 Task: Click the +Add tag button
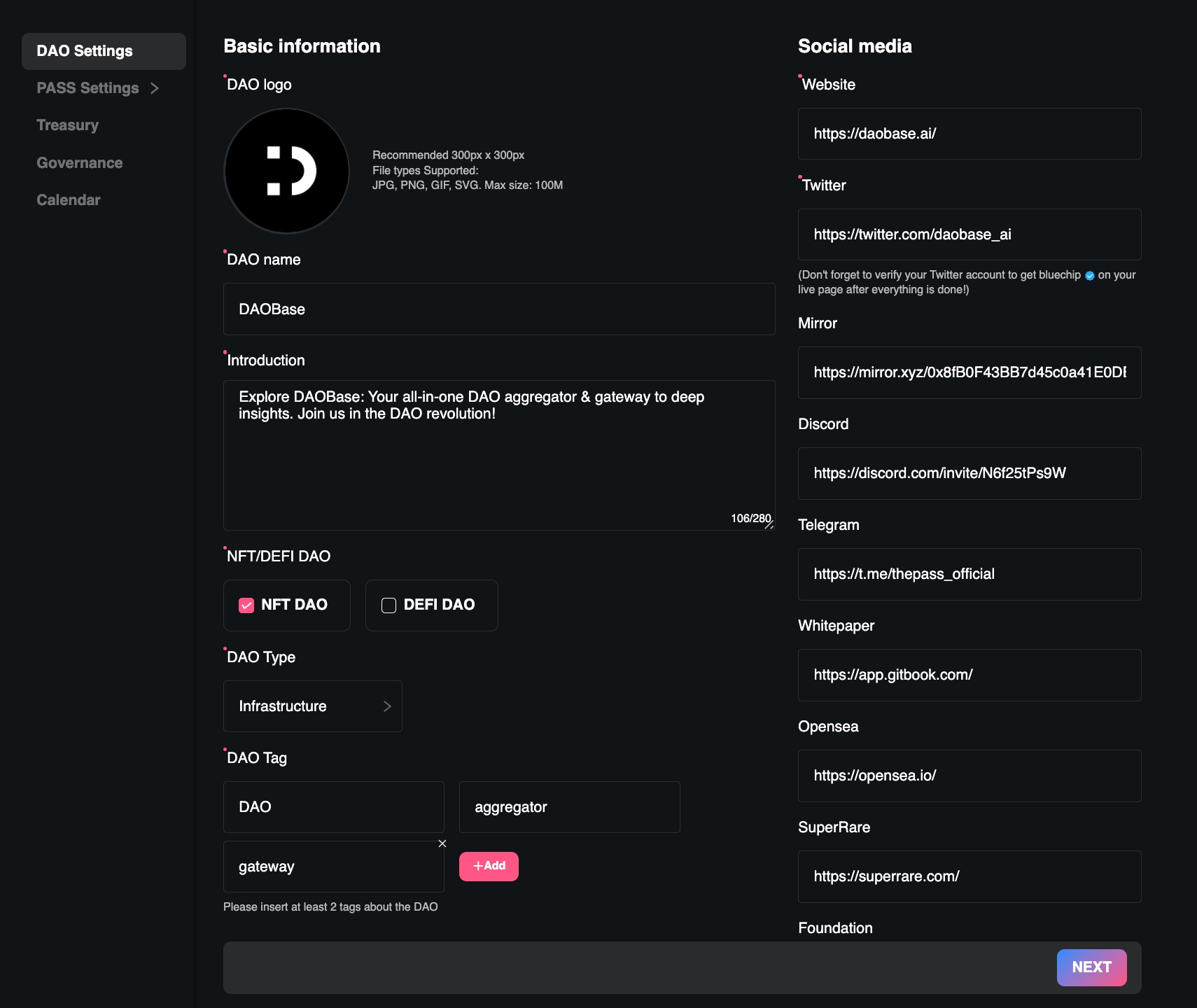[x=489, y=866]
